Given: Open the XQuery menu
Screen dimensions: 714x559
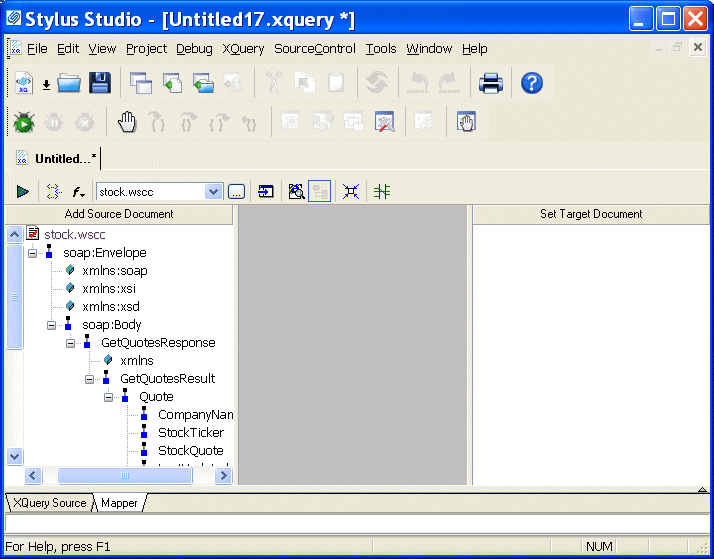Looking at the screenshot, I should pos(243,48).
